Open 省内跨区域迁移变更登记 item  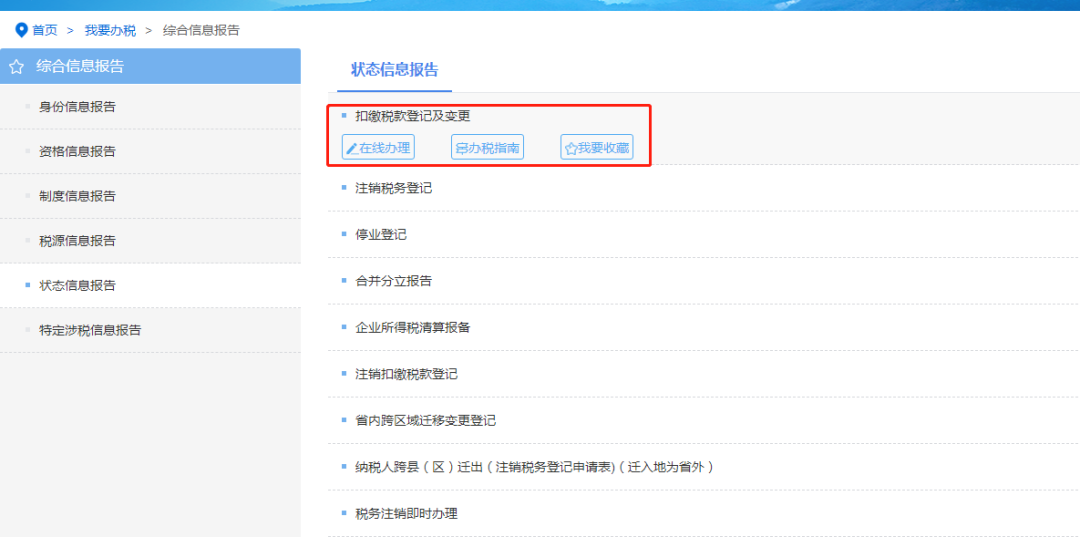(x=426, y=421)
